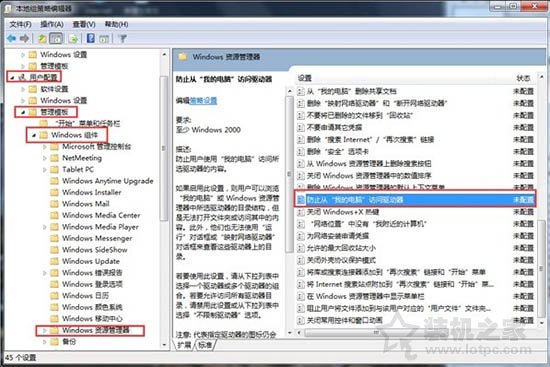The height and width of the screenshot is (367, 550).
Task: Switch to the 标准 tab
Action: [205, 345]
